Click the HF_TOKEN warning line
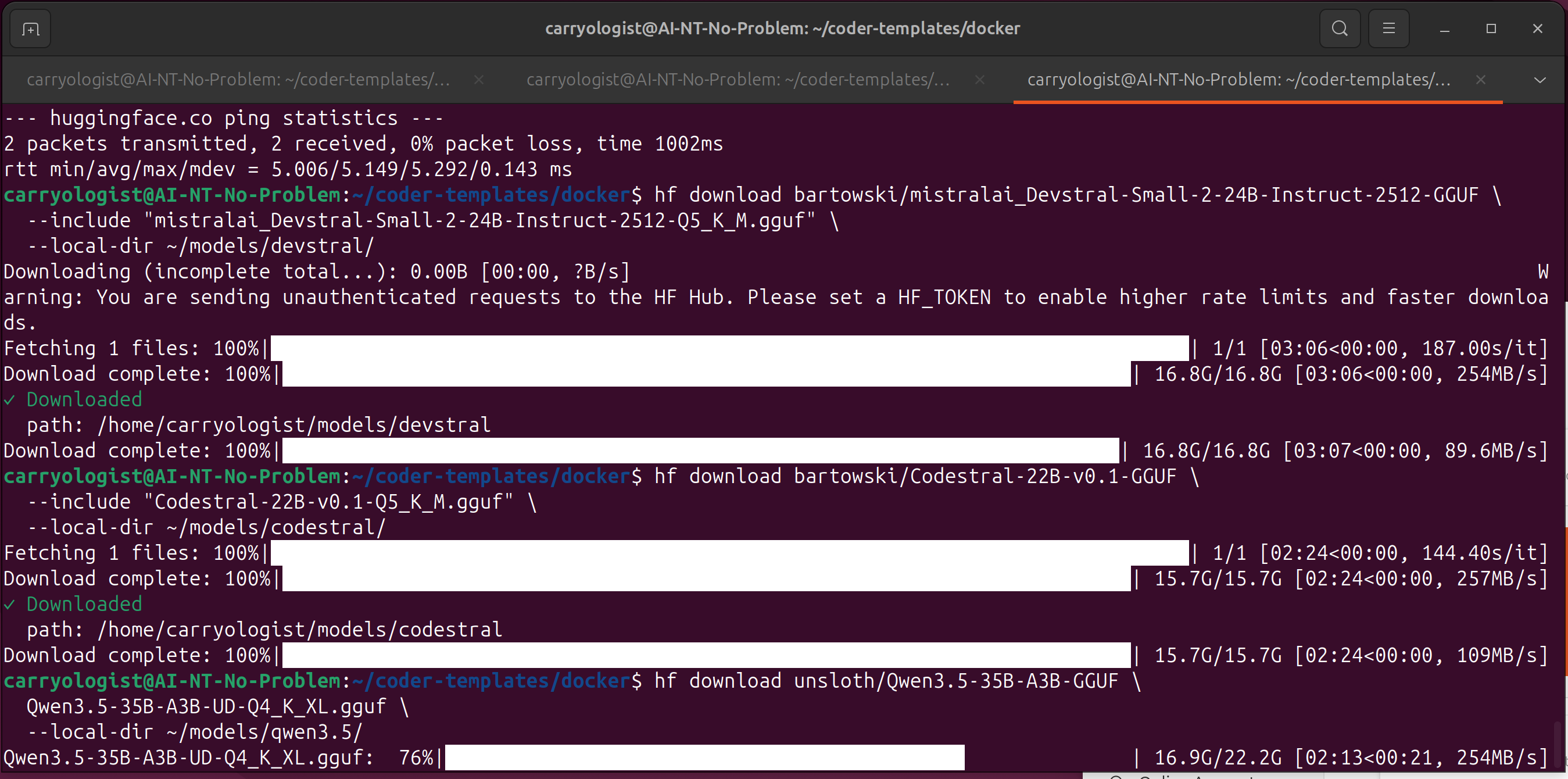This screenshot has width=1568, height=779. 776,296
